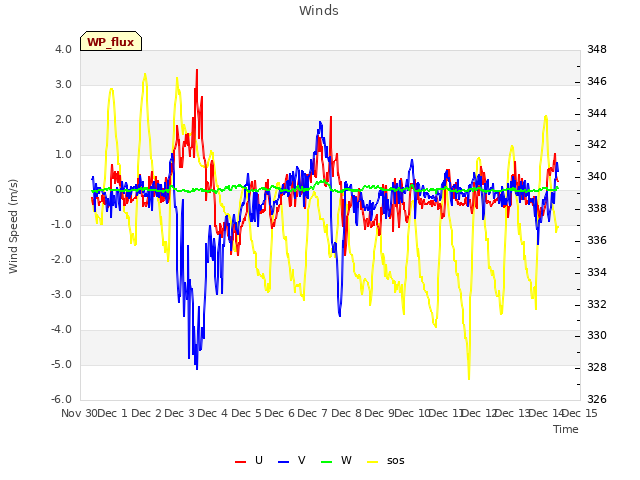Click the 330 right axis label
The height and width of the screenshot is (480, 640).
pyautogui.click(x=597, y=336)
